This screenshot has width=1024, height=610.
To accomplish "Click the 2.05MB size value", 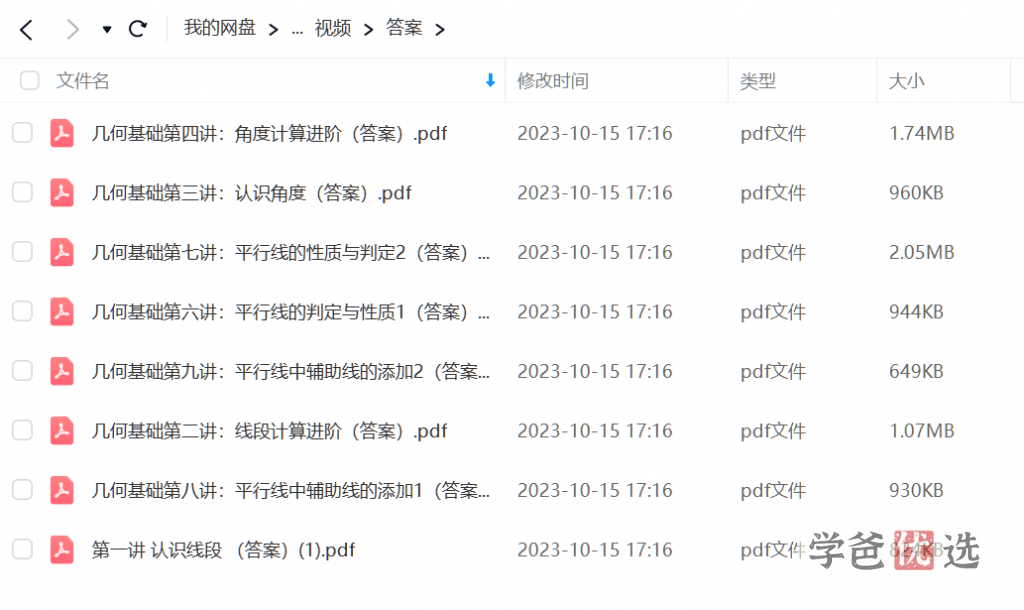I will pos(921,252).
